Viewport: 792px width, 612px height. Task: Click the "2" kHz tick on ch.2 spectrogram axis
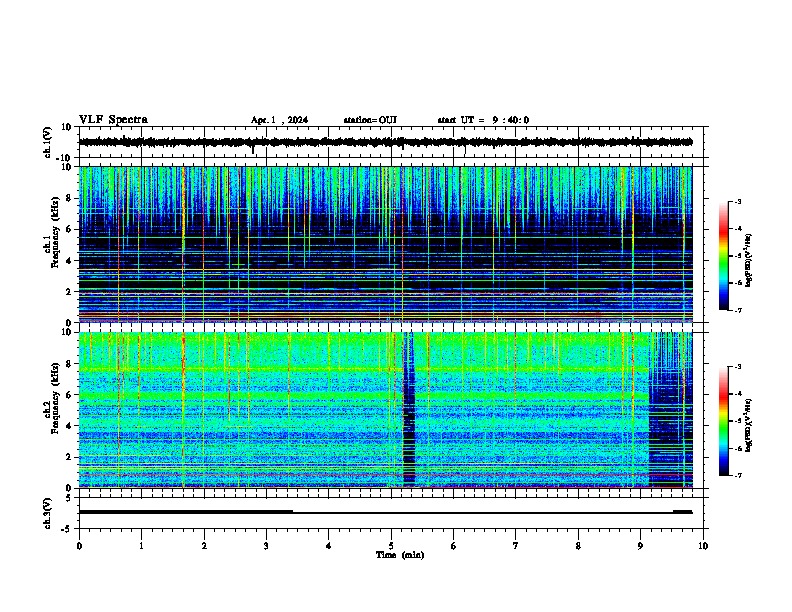pos(70,457)
